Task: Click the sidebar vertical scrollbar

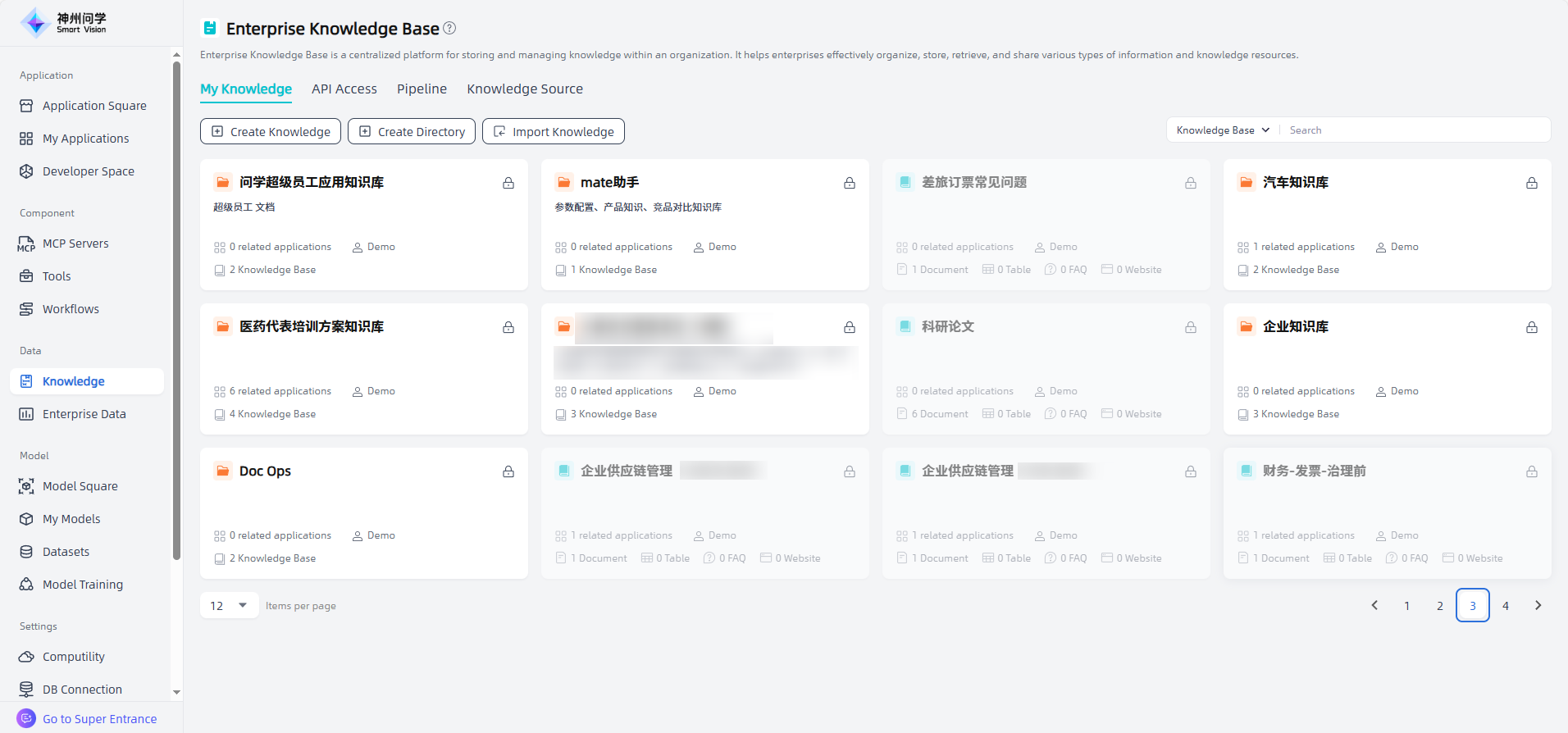Action: pyautogui.click(x=176, y=312)
